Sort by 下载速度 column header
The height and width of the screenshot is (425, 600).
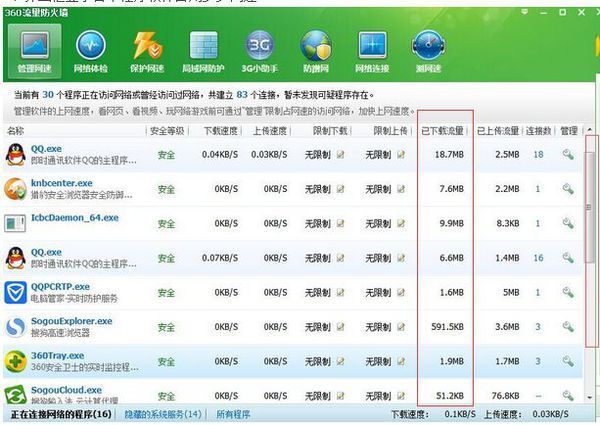click(221, 131)
